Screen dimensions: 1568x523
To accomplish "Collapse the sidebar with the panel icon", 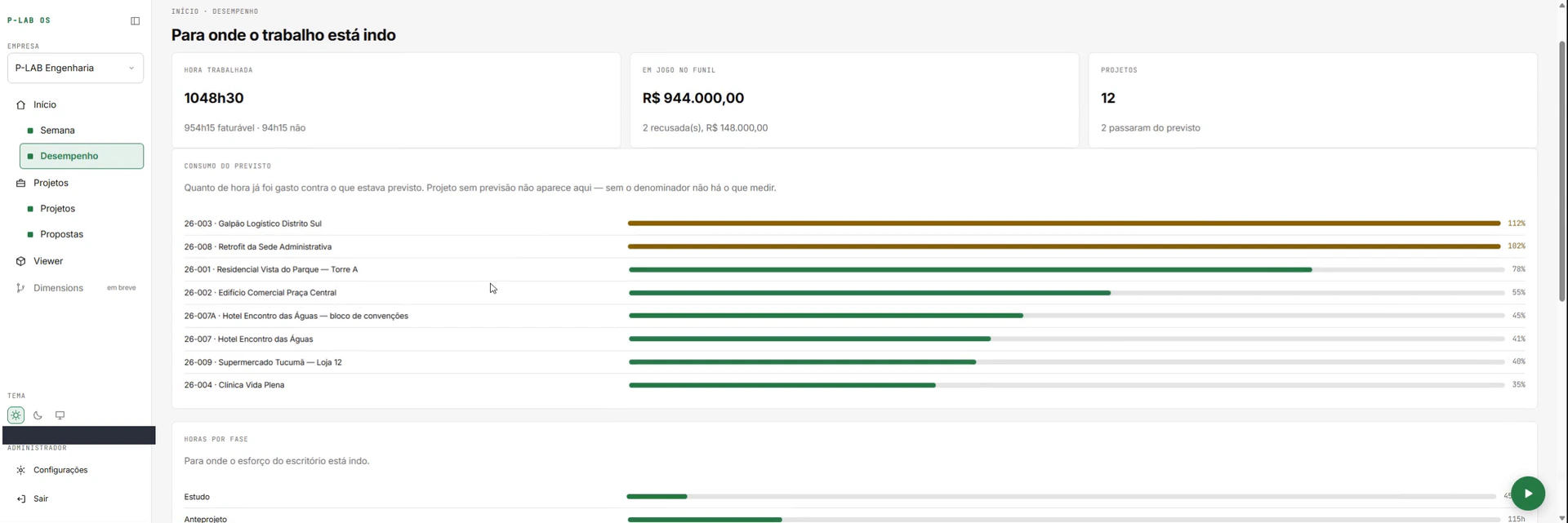I will [x=136, y=20].
